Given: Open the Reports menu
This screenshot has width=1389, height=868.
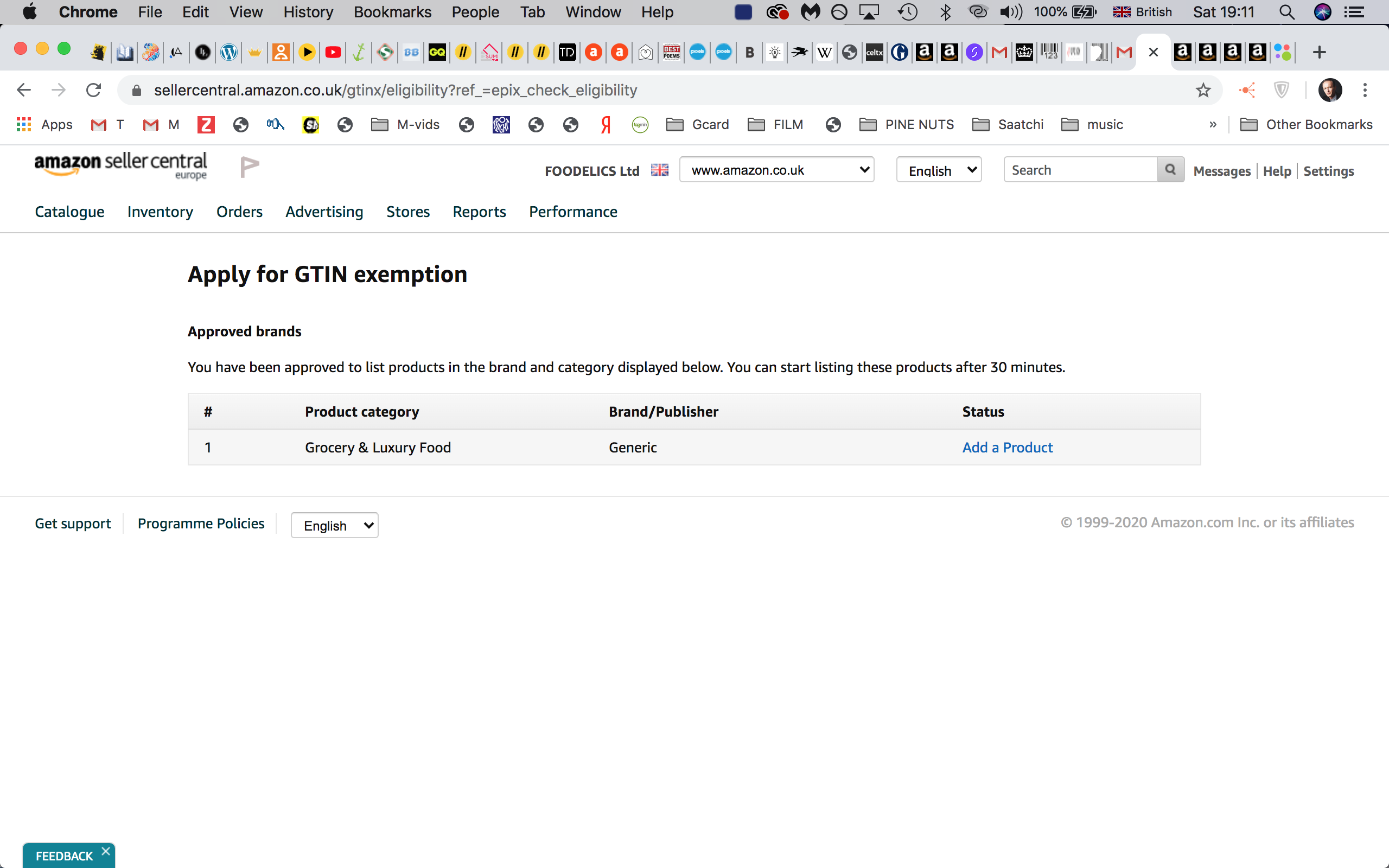Looking at the screenshot, I should pyautogui.click(x=479, y=212).
